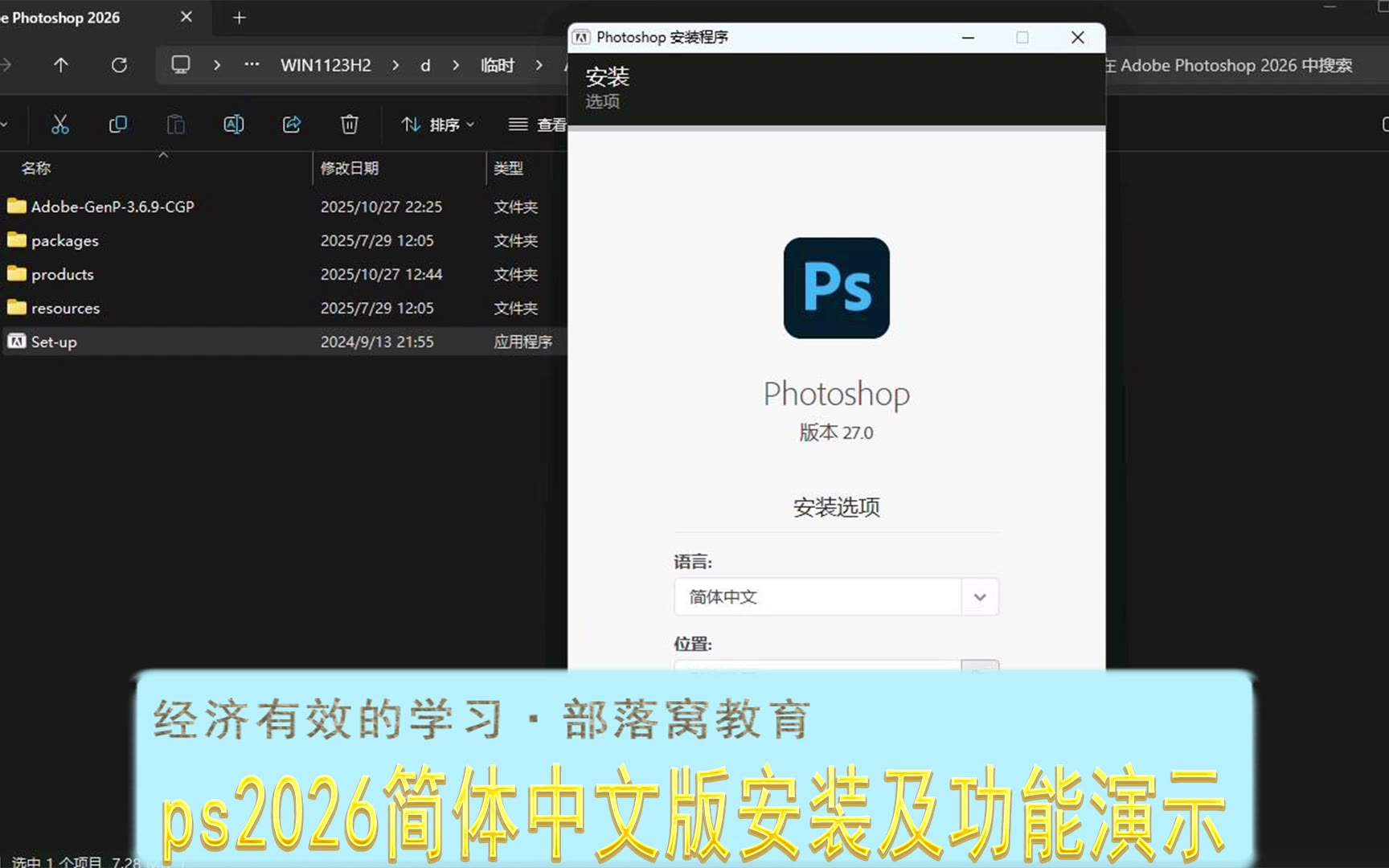The height and width of the screenshot is (868, 1389).
Task: Click the 简体中文 language combo box
Action: point(836,597)
